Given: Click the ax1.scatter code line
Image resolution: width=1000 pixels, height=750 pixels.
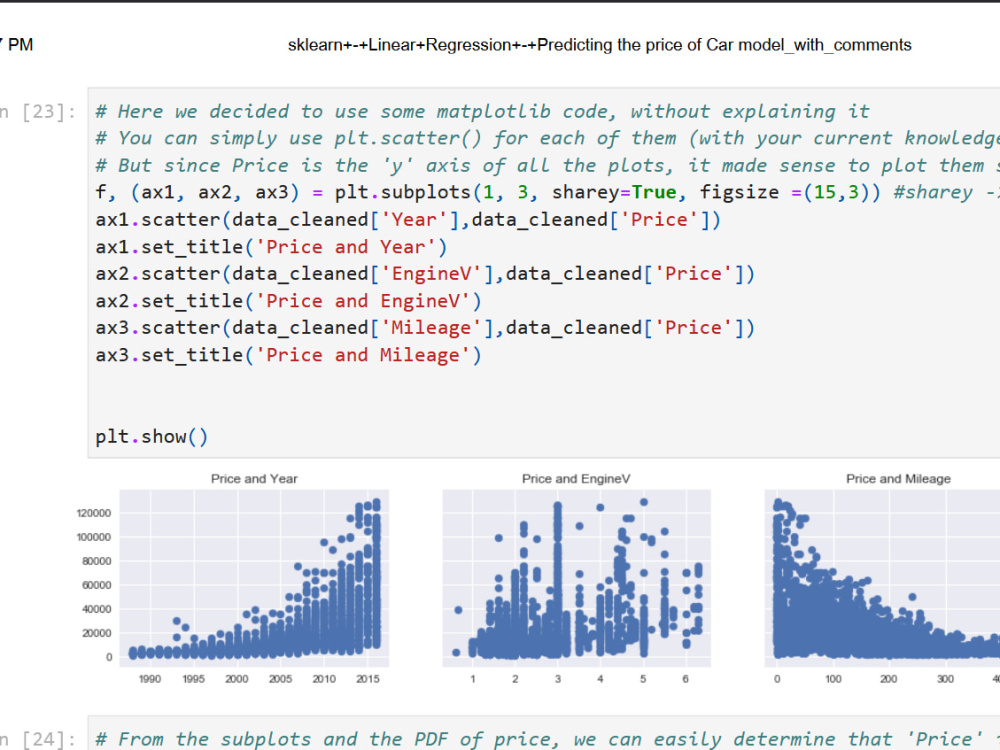Looking at the screenshot, I should 408,220.
